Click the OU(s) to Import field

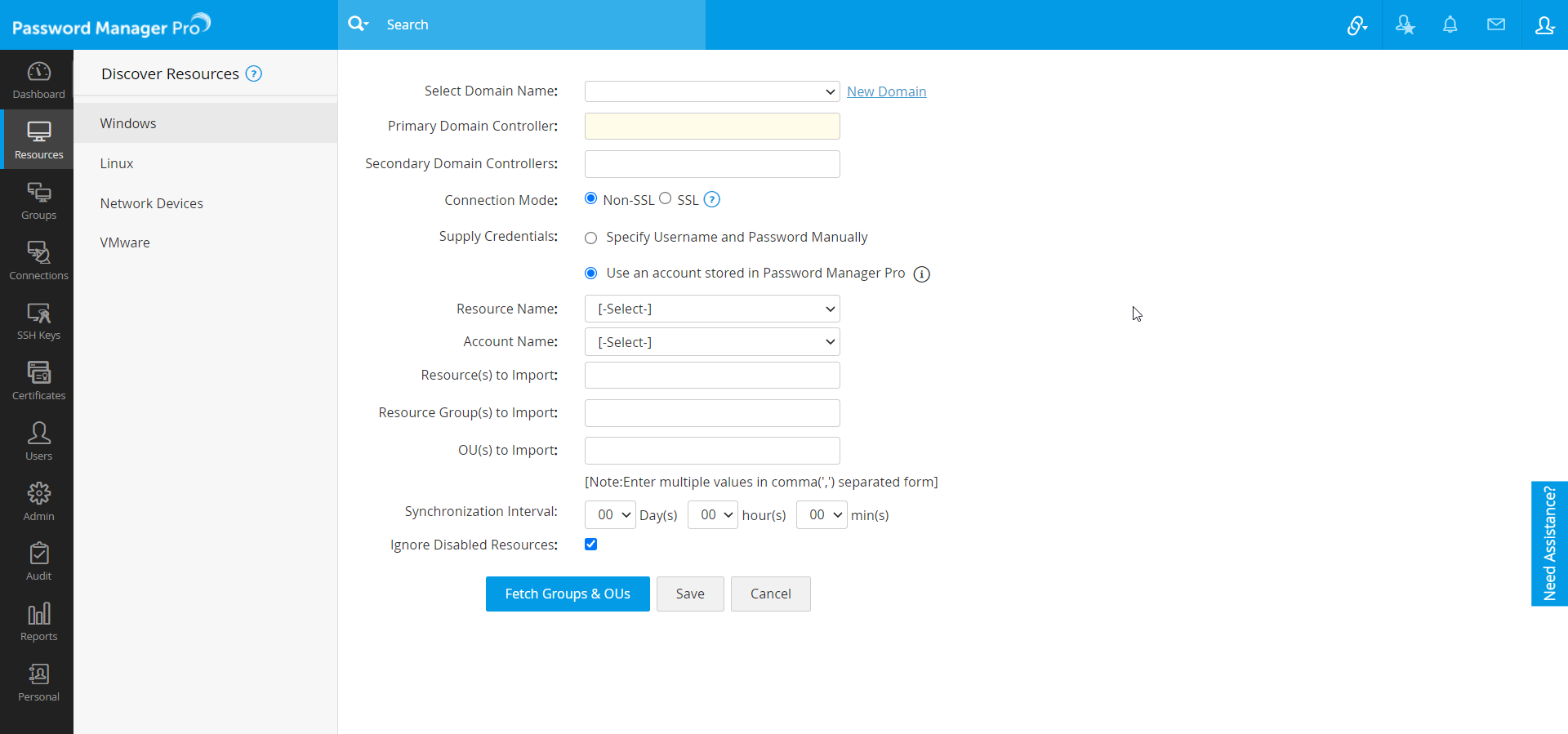pyautogui.click(x=712, y=451)
